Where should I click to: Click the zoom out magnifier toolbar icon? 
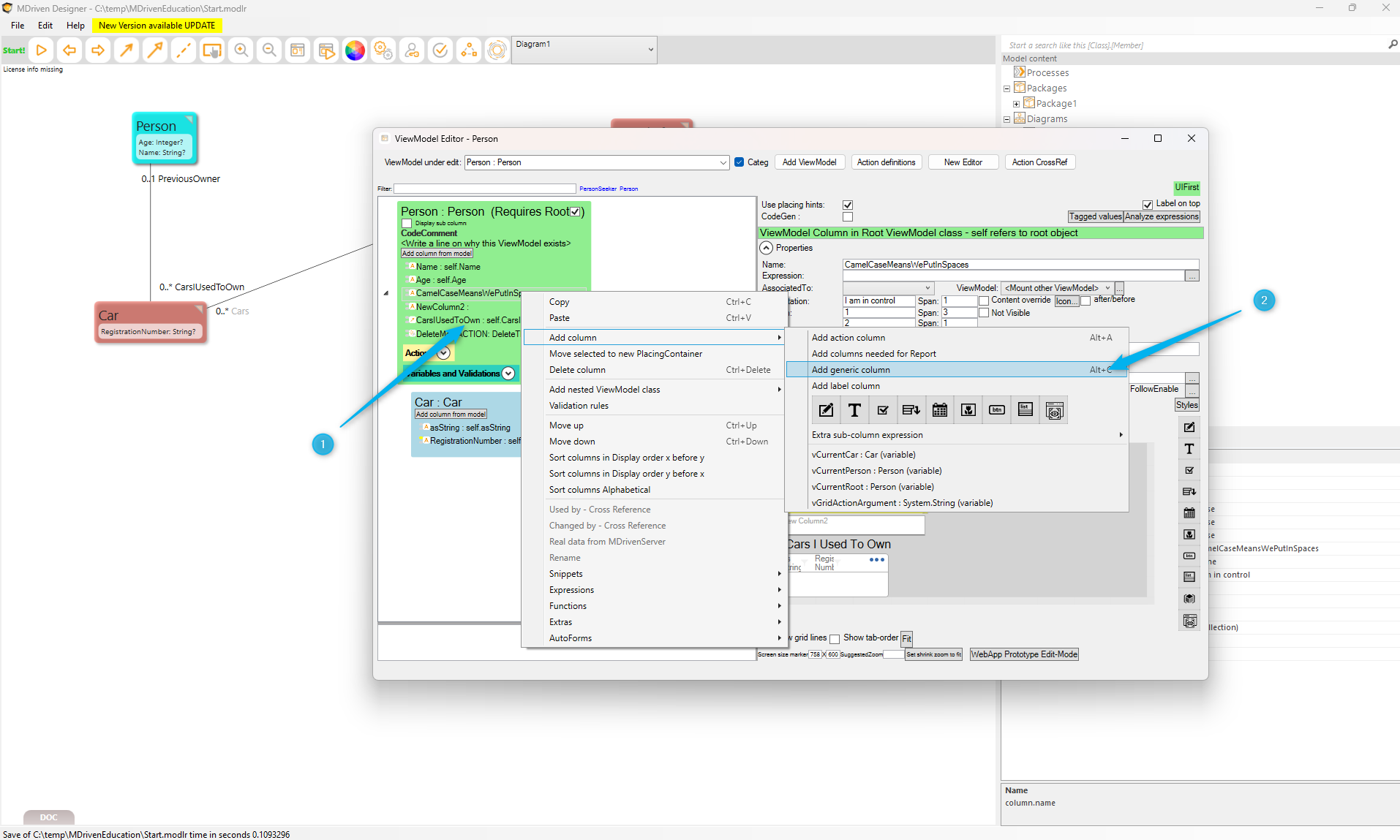pyautogui.click(x=269, y=50)
